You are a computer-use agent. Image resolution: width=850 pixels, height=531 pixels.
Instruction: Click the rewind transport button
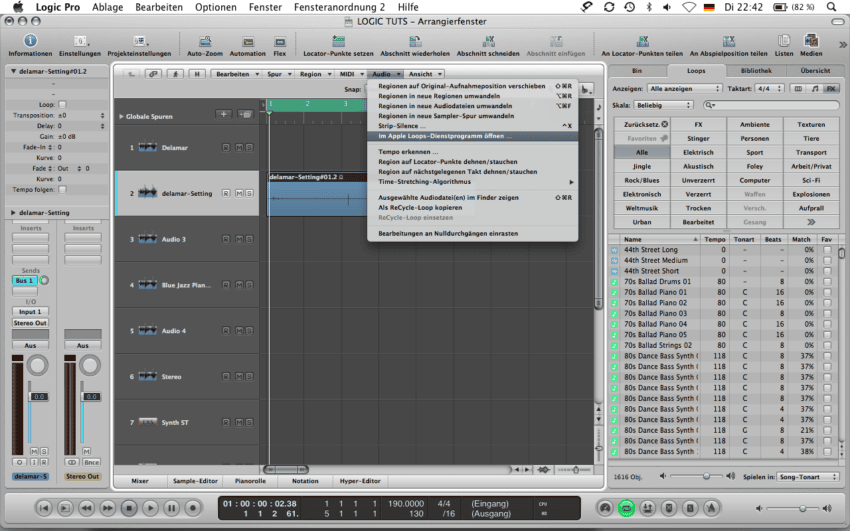click(86, 508)
